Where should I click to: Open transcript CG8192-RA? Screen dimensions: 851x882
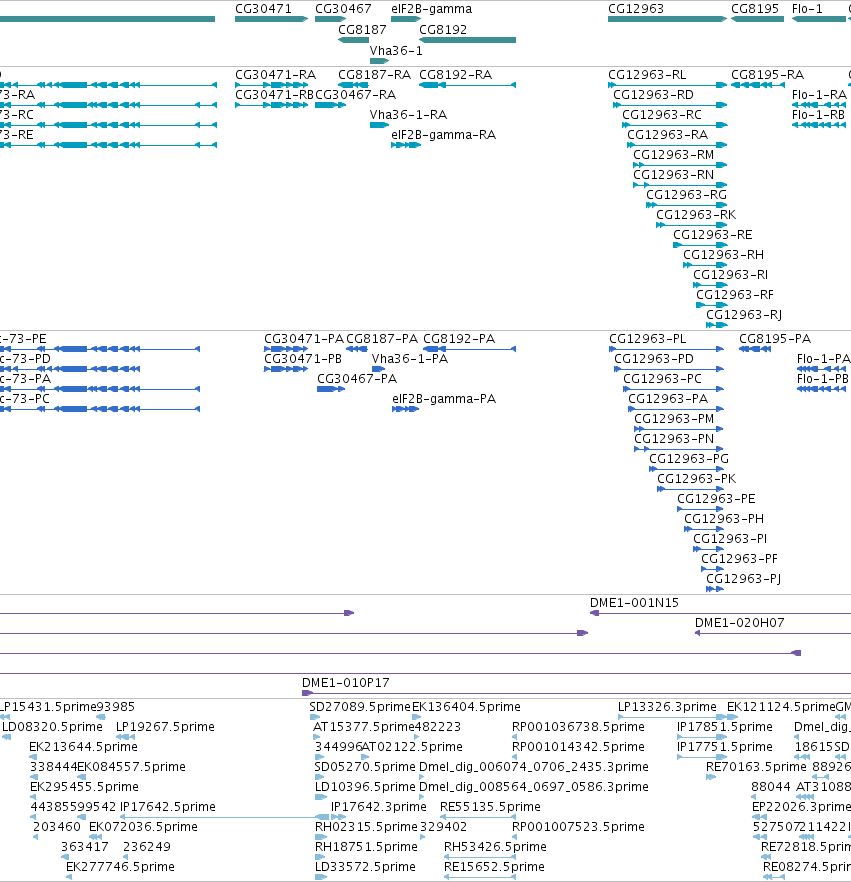(x=456, y=75)
